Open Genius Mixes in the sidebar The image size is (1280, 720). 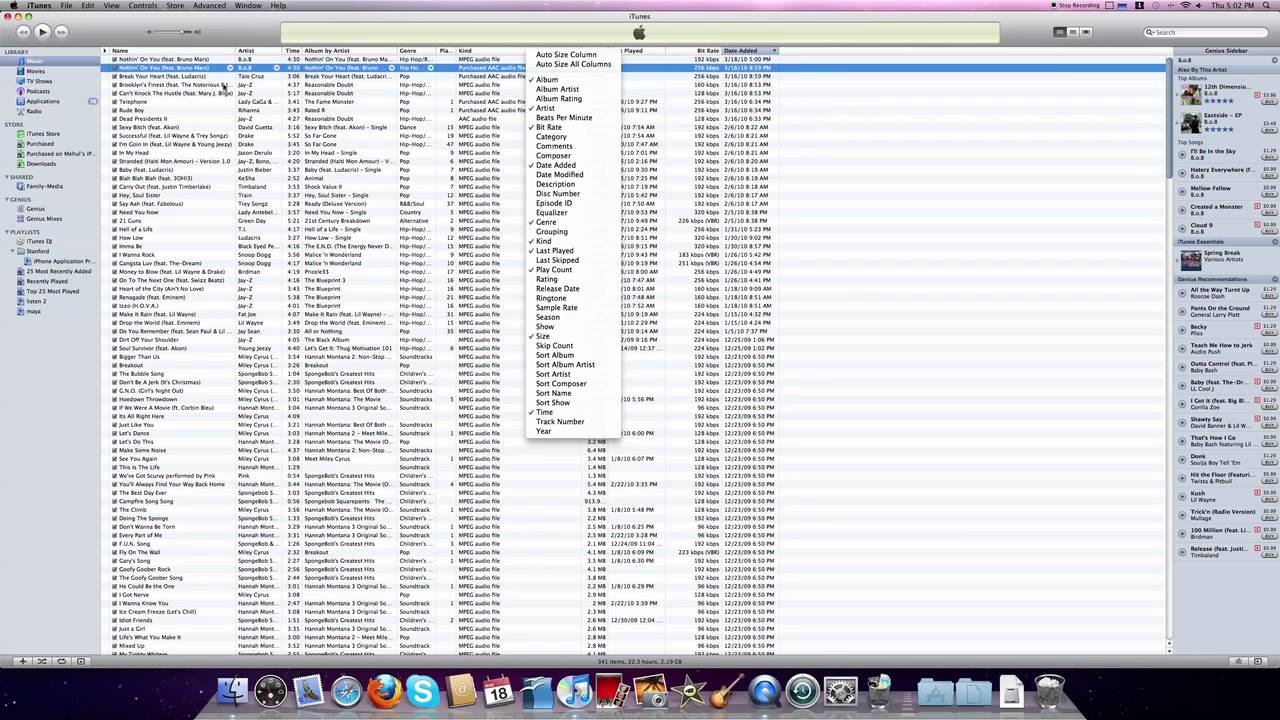tap(44, 218)
